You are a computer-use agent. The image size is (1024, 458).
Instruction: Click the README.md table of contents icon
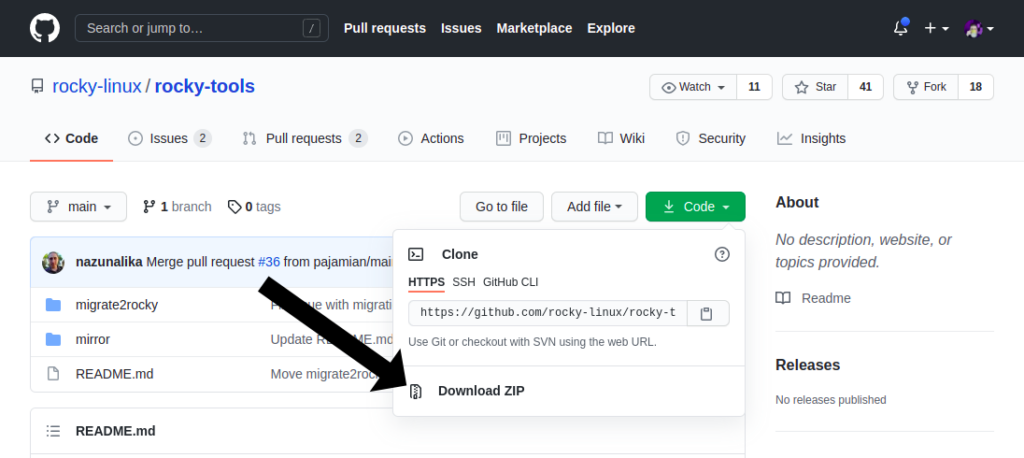pos(53,431)
